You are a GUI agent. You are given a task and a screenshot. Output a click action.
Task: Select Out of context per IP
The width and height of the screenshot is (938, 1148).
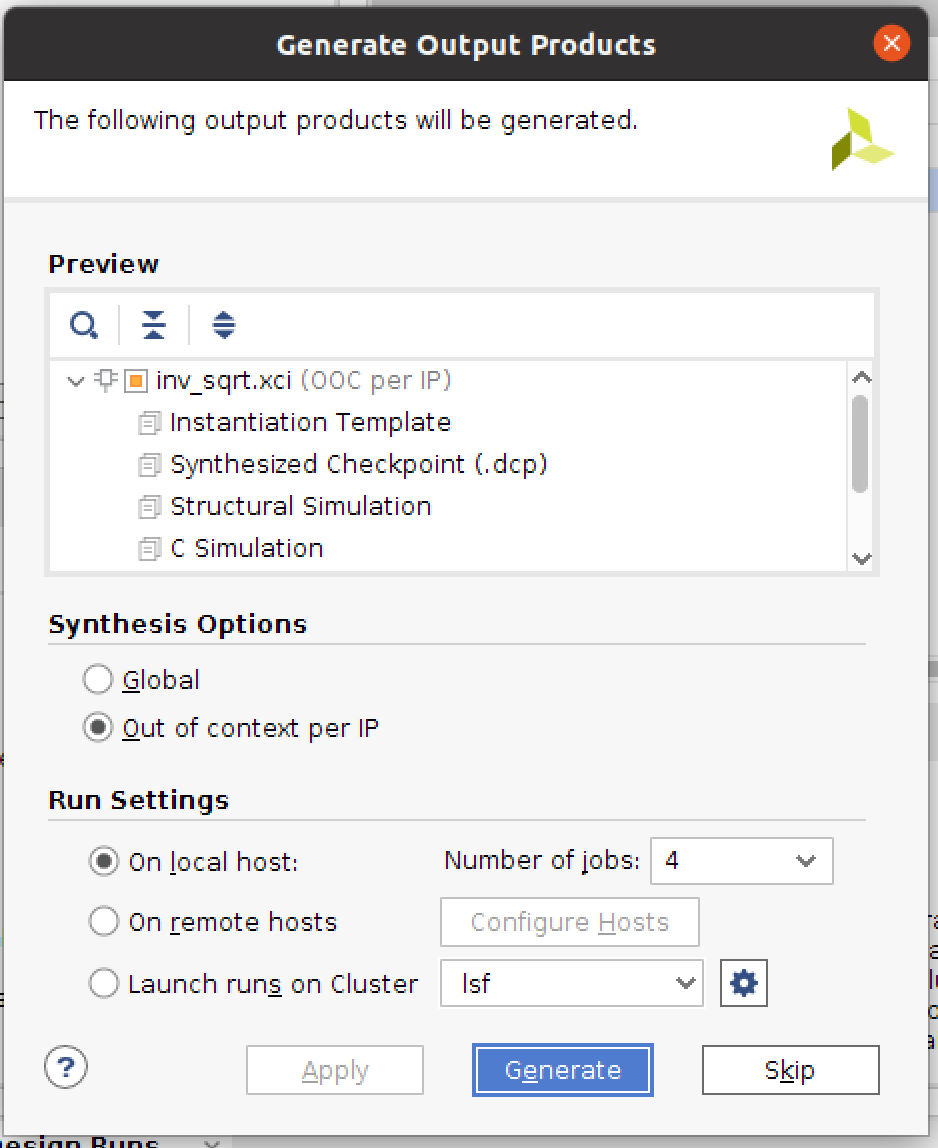tap(98, 728)
